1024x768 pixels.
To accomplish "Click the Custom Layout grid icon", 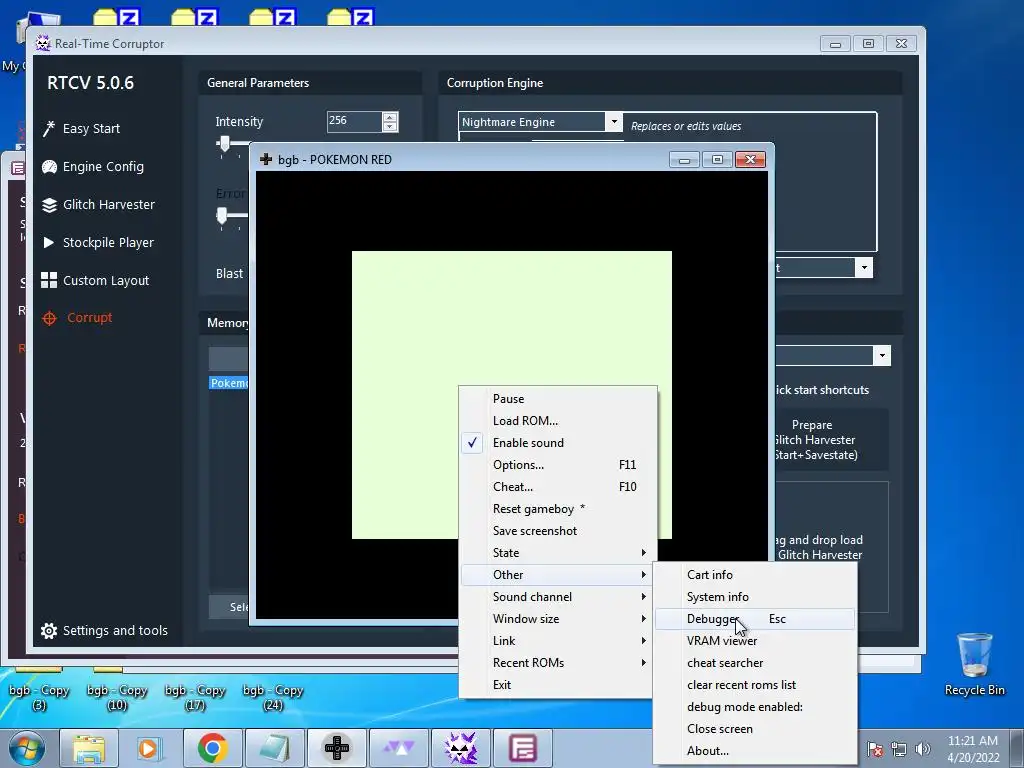I will coord(49,281).
